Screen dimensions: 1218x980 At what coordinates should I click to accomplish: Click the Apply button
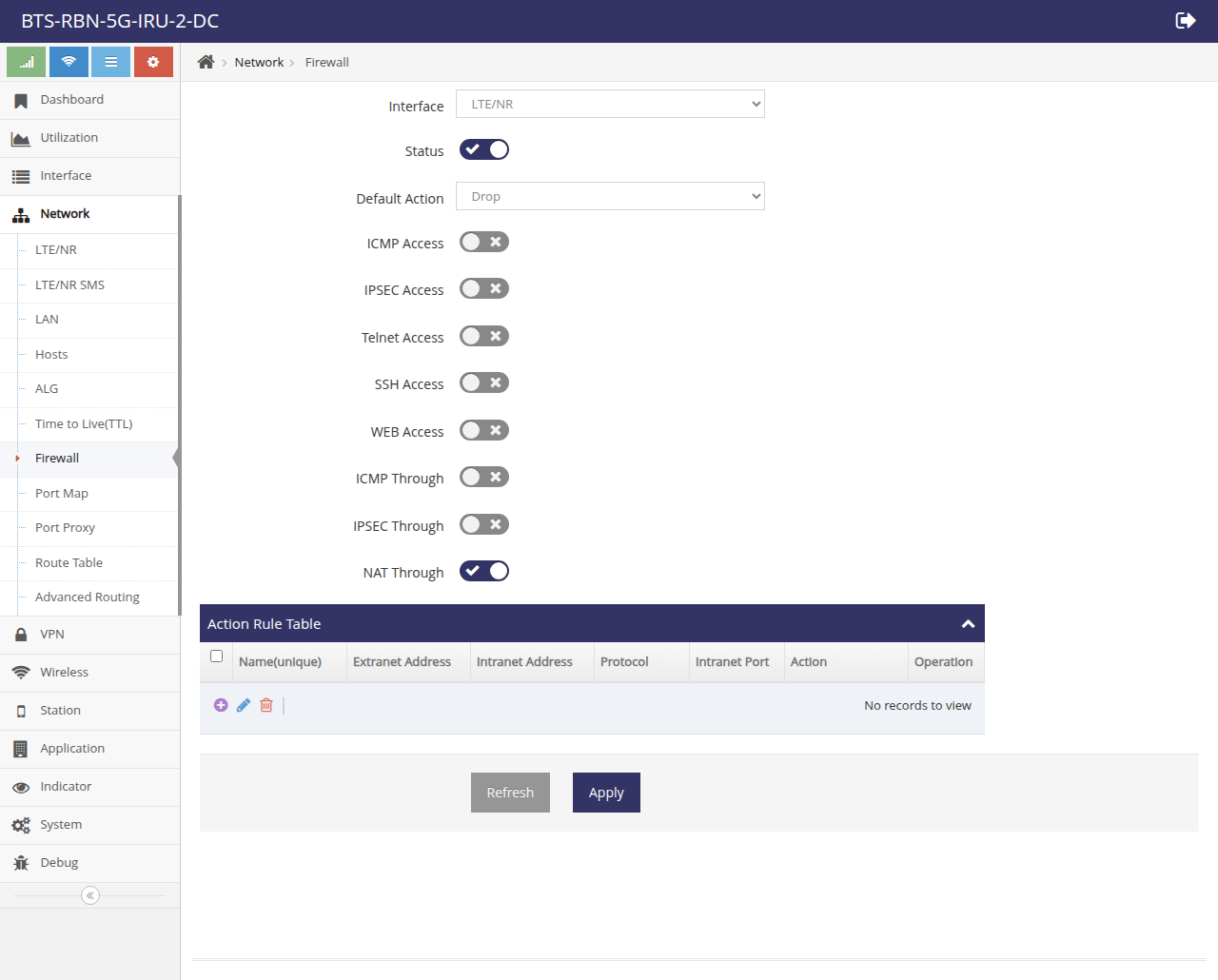click(x=606, y=793)
